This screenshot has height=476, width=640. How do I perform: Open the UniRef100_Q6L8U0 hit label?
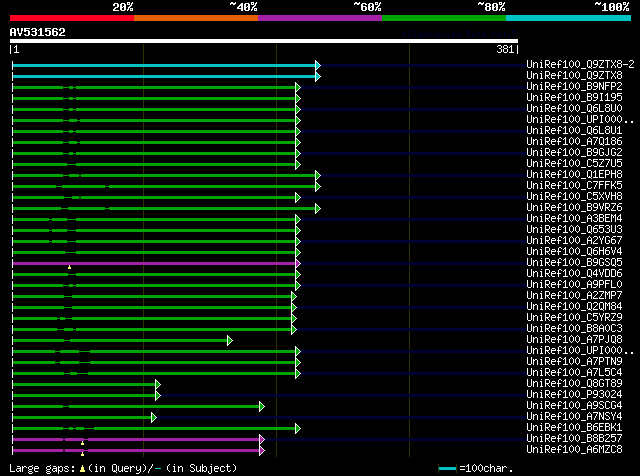point(574,108)
